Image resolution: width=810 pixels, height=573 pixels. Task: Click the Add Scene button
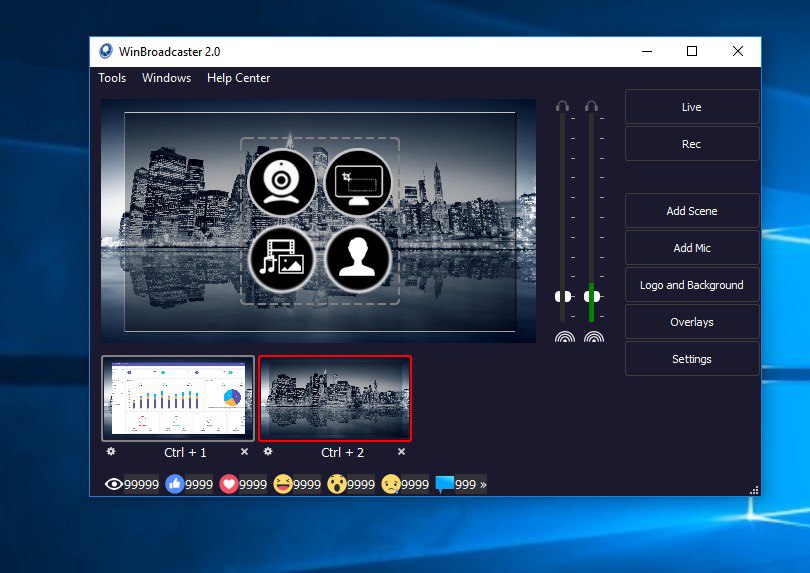692,211
